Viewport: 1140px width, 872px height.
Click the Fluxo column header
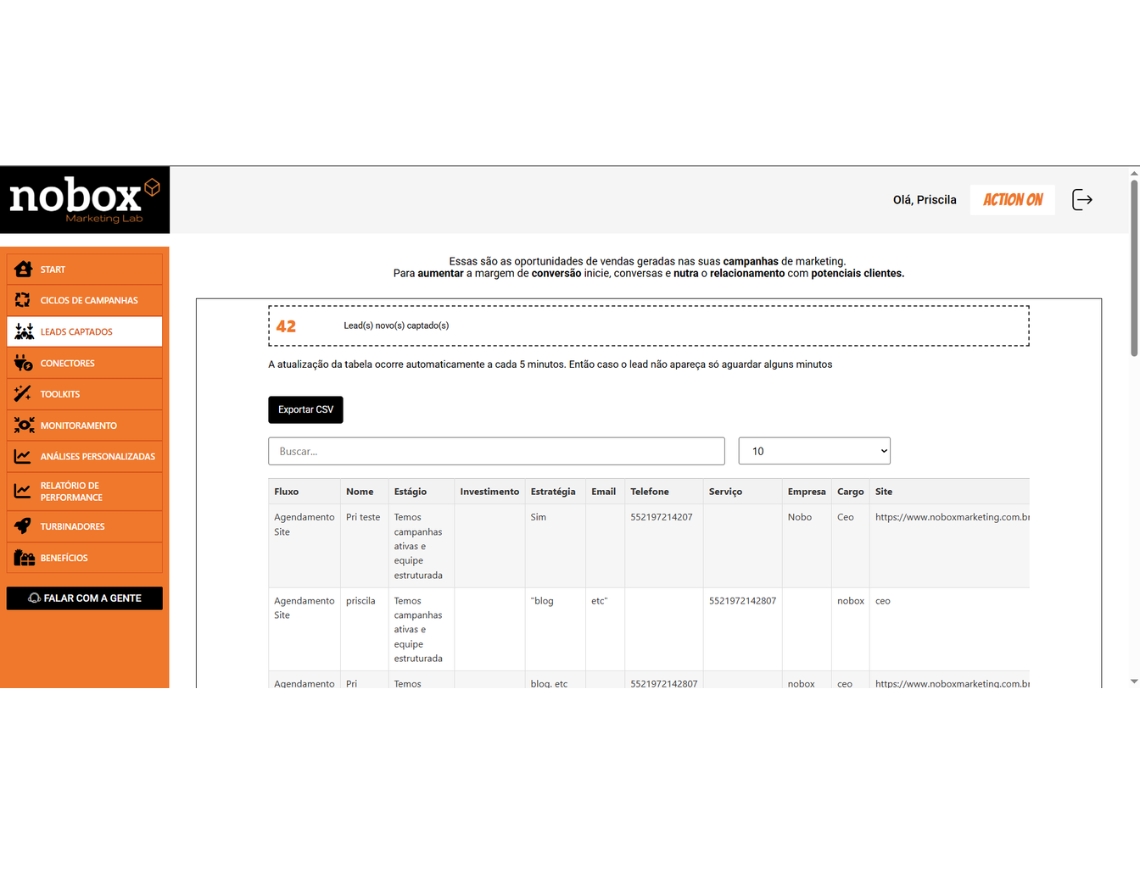(287, 492)
